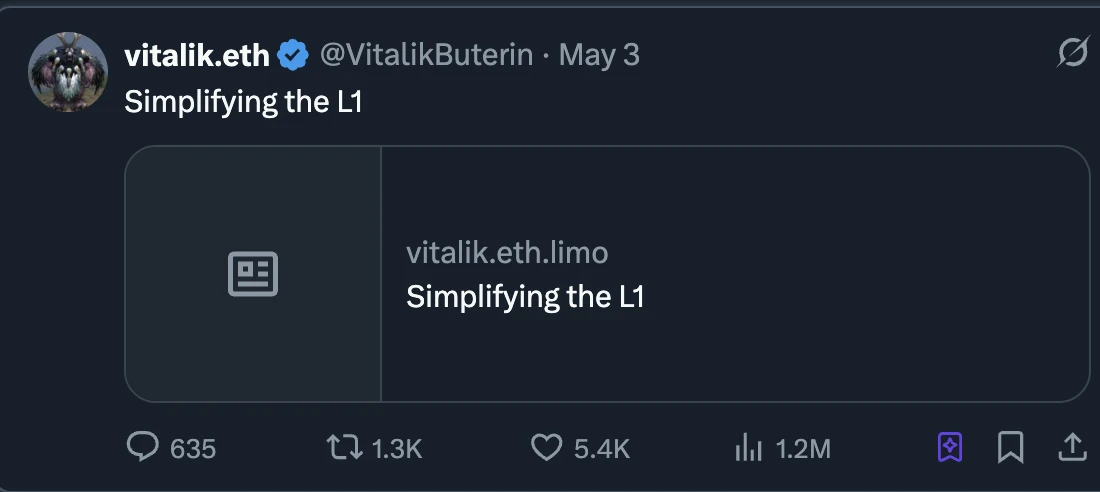Click the article placeholder icon in link card
Viewport: 1100px width, 492px height.
253,274
